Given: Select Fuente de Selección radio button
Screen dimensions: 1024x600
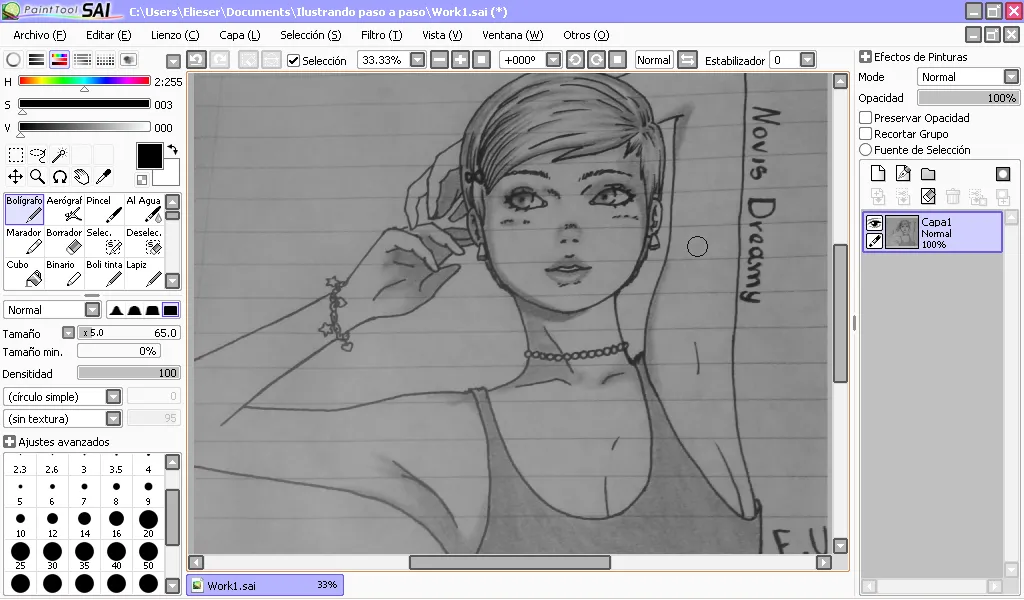Looking at the screenshot, I should coord(865,150).
